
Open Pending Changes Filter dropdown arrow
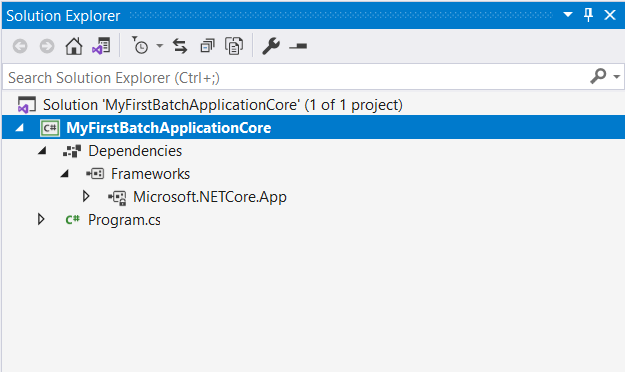tap(159, 46)
